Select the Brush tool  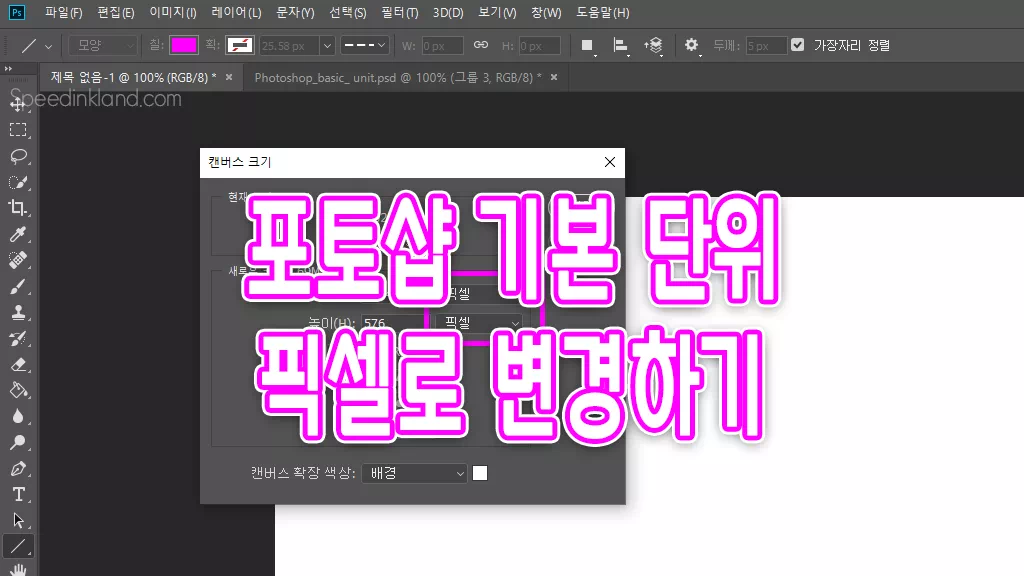[18, 286]
